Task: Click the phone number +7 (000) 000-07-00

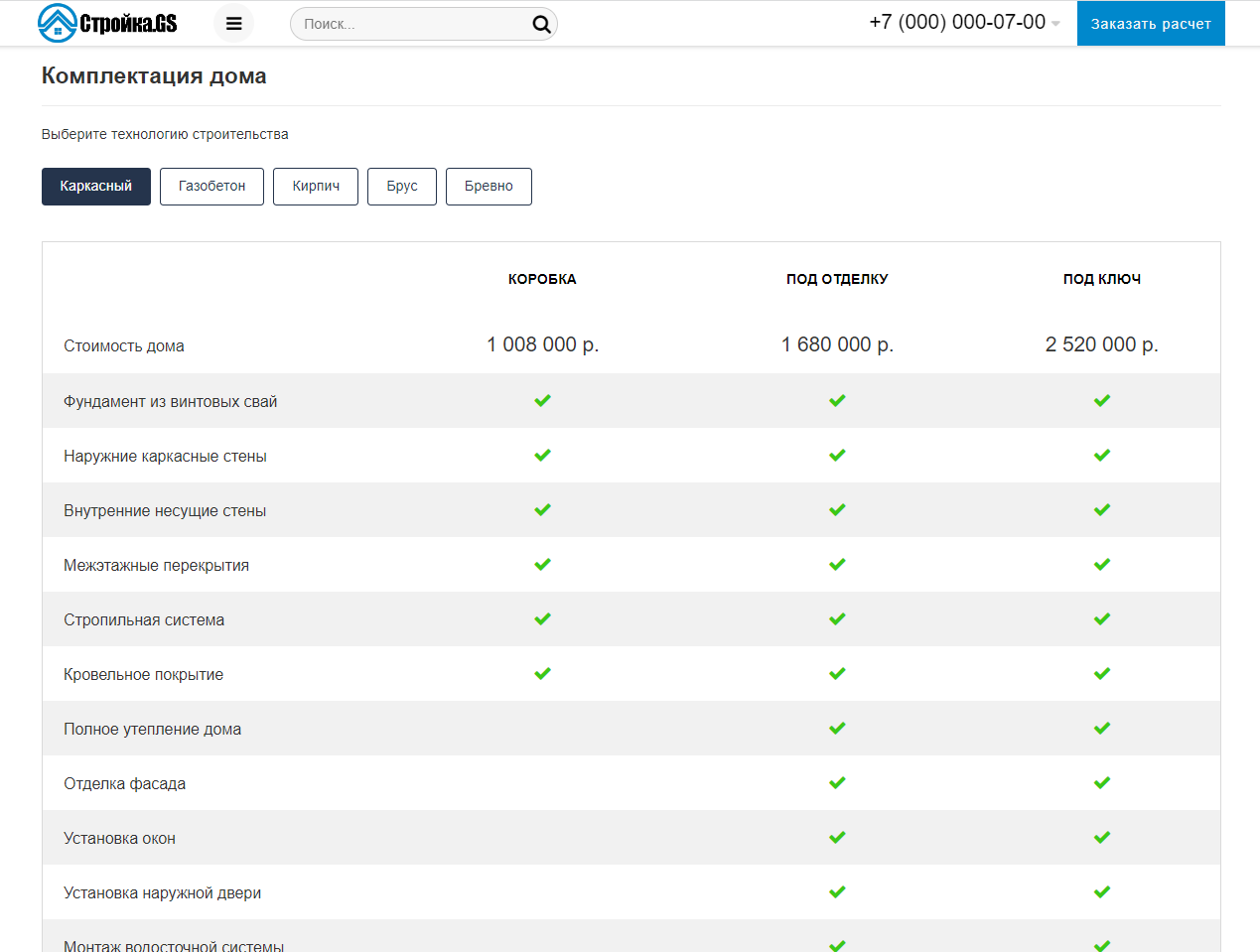Action: (956, 22)
